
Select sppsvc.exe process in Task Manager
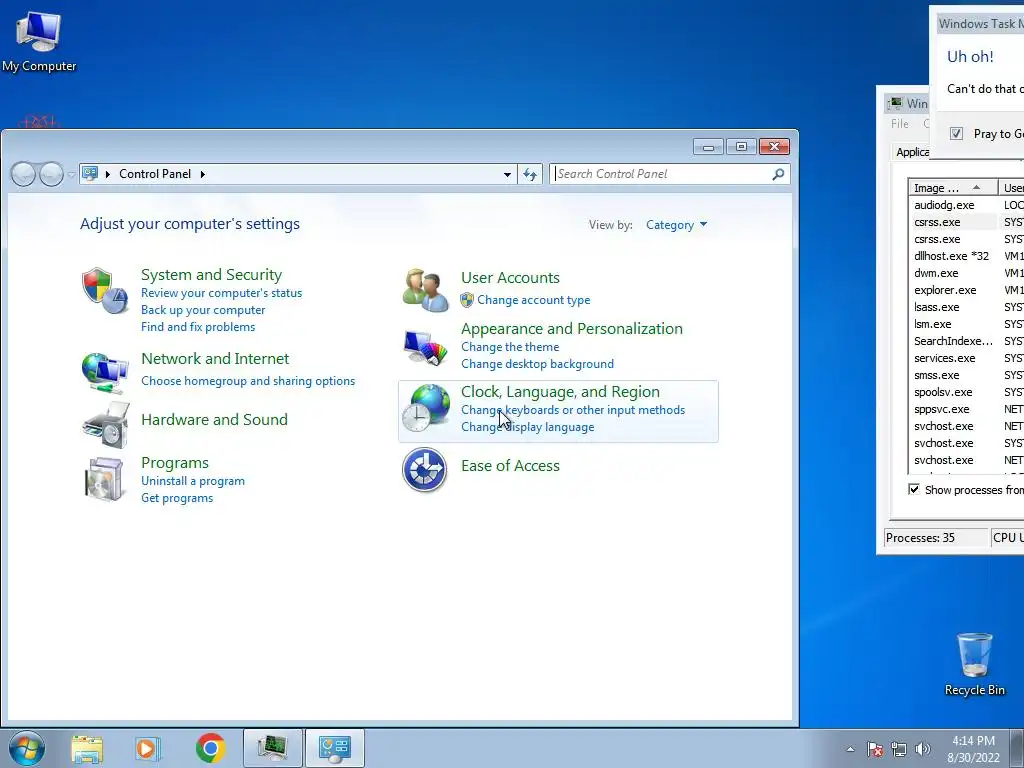(942, 409)
